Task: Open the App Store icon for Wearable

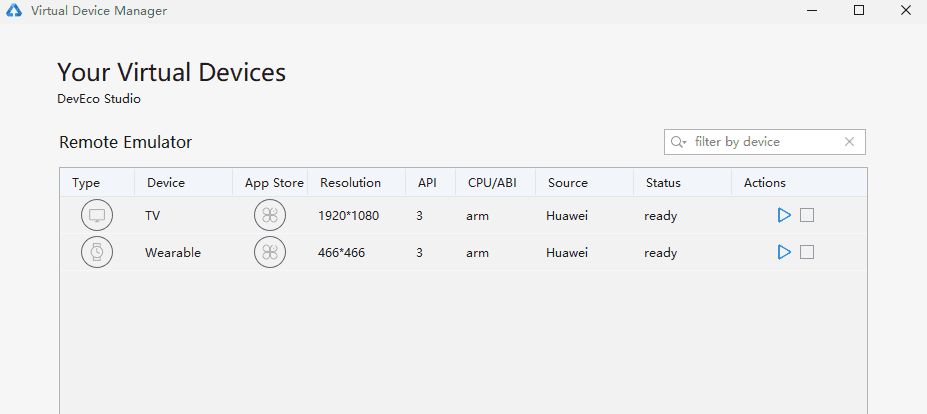Action: [270, 253]
